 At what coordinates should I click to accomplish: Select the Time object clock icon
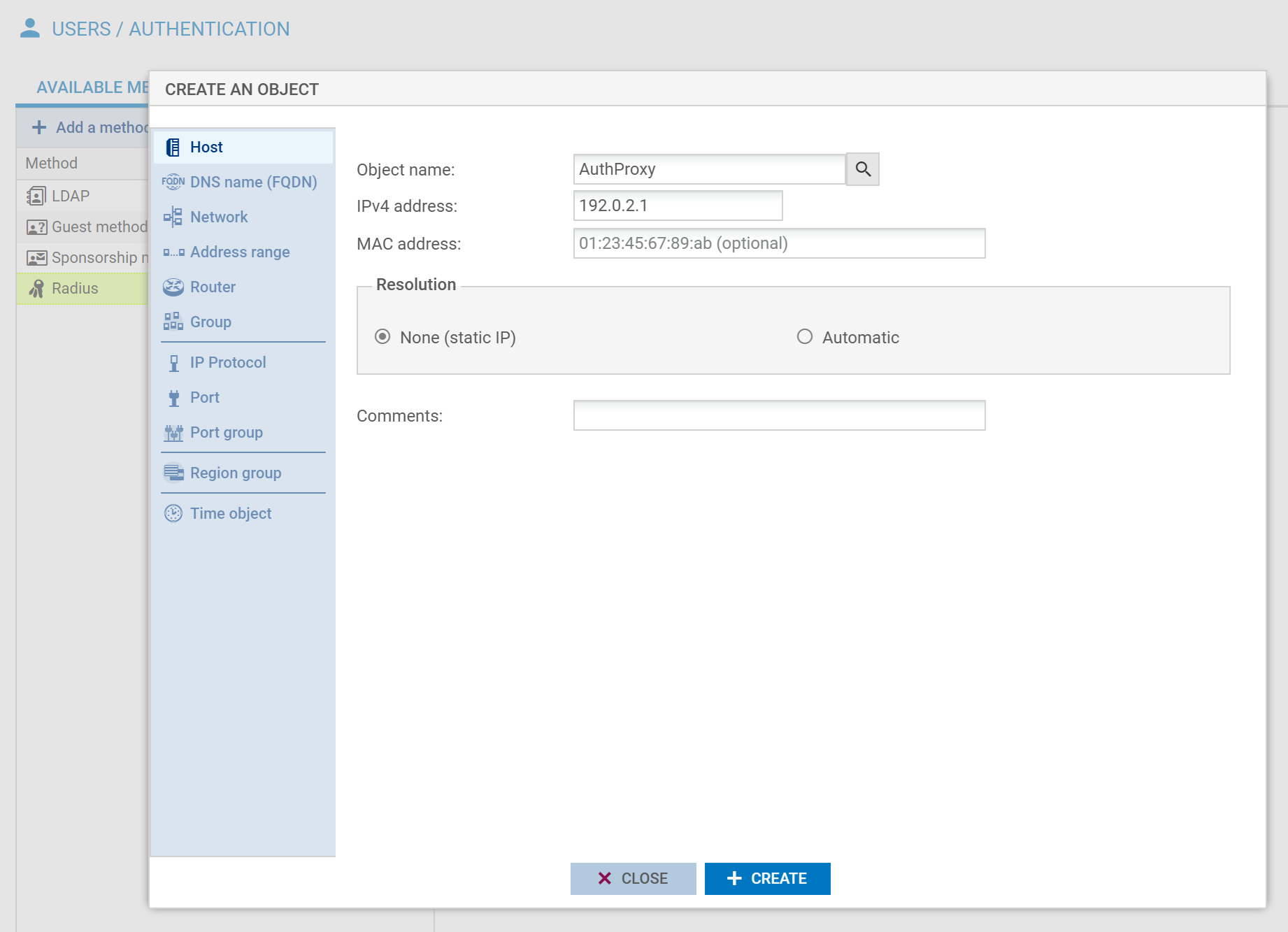click(173, 513)
